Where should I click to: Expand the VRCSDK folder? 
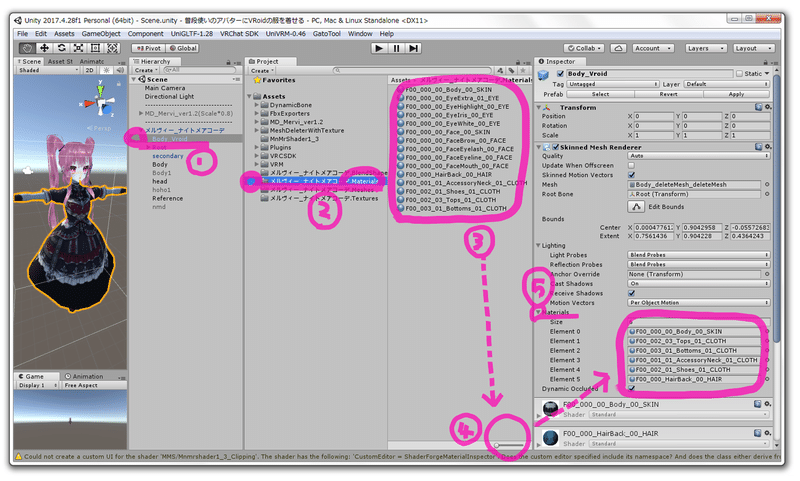[257, 156]
